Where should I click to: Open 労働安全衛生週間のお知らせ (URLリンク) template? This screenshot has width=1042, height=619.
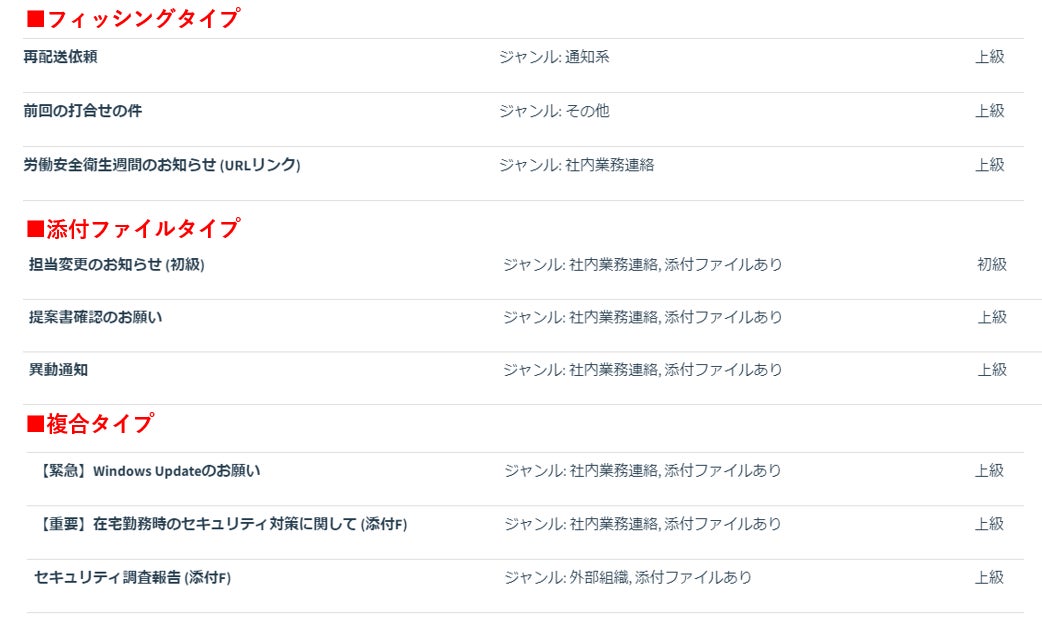(161, 165)
